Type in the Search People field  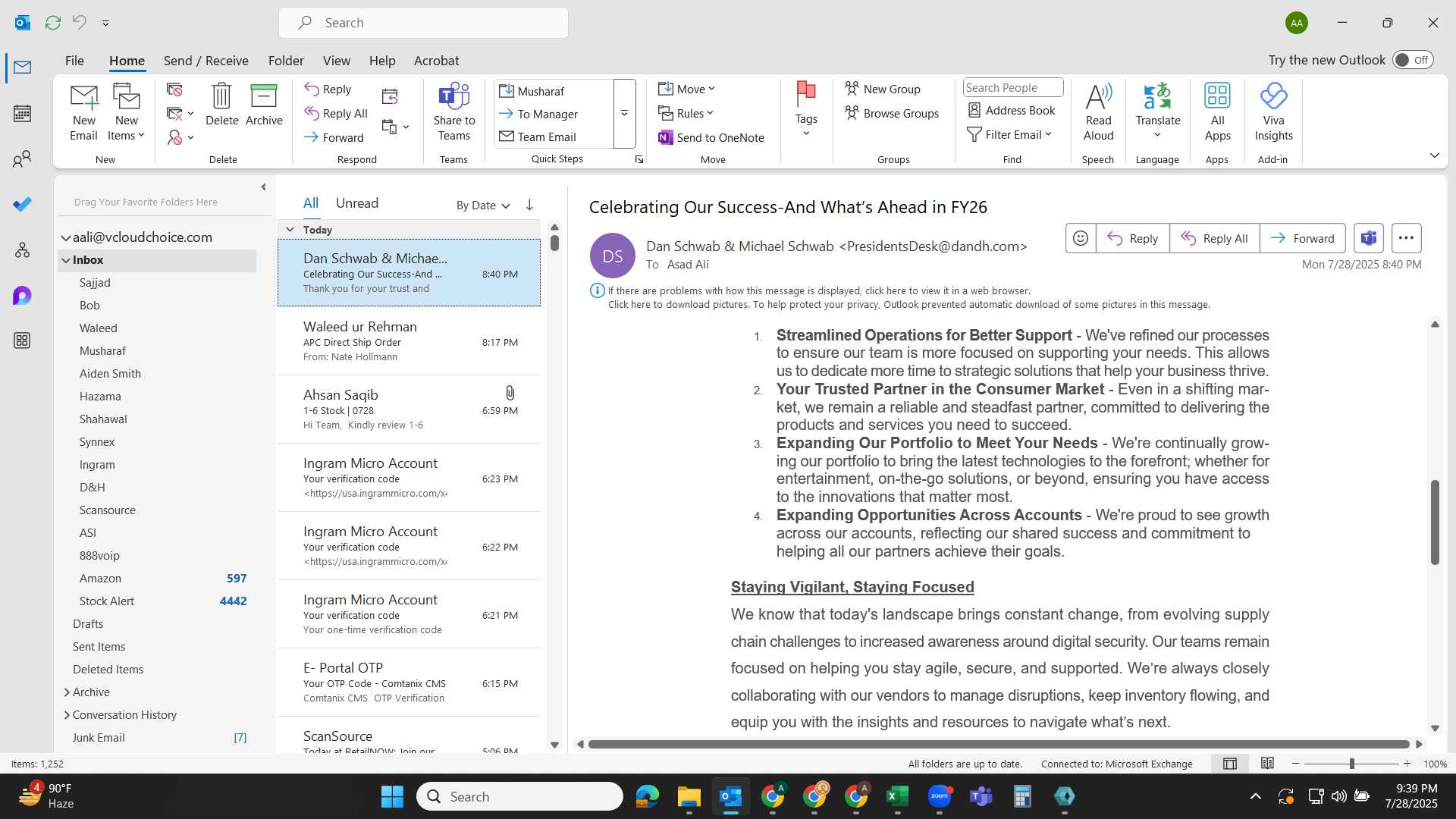(1013, 88)
